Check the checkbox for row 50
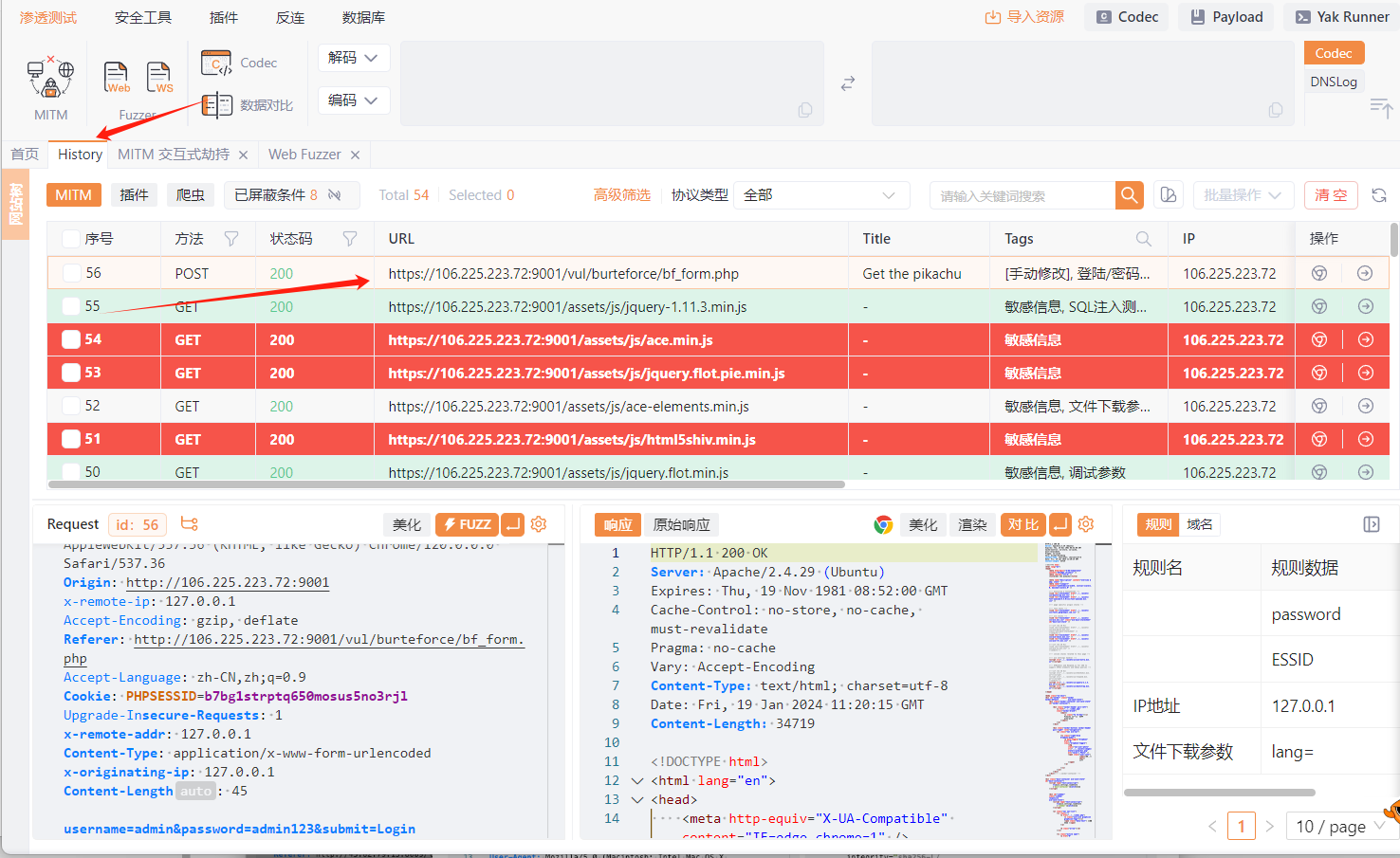Viewport: 1400px width, 858px height. tap(71, 471)
